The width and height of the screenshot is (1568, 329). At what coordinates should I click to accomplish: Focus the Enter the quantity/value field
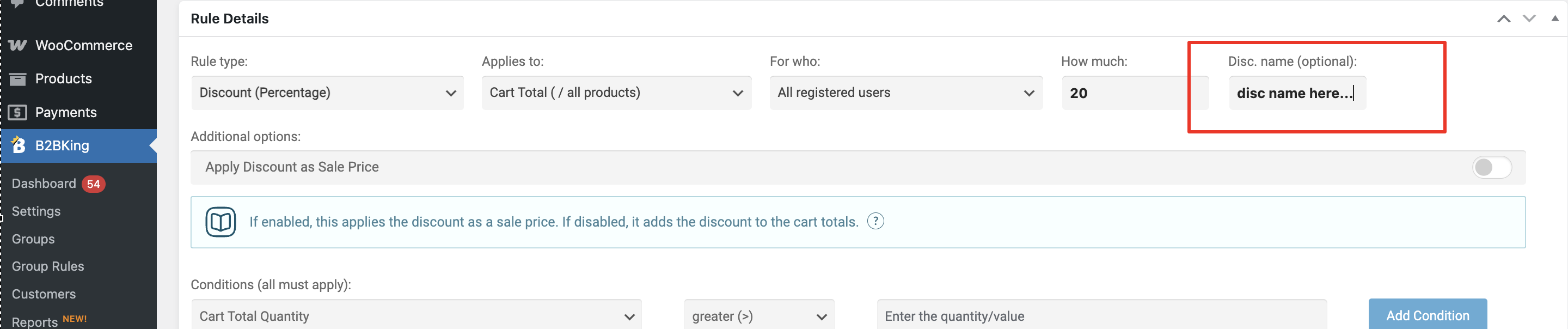click(x=1101, y=315)
